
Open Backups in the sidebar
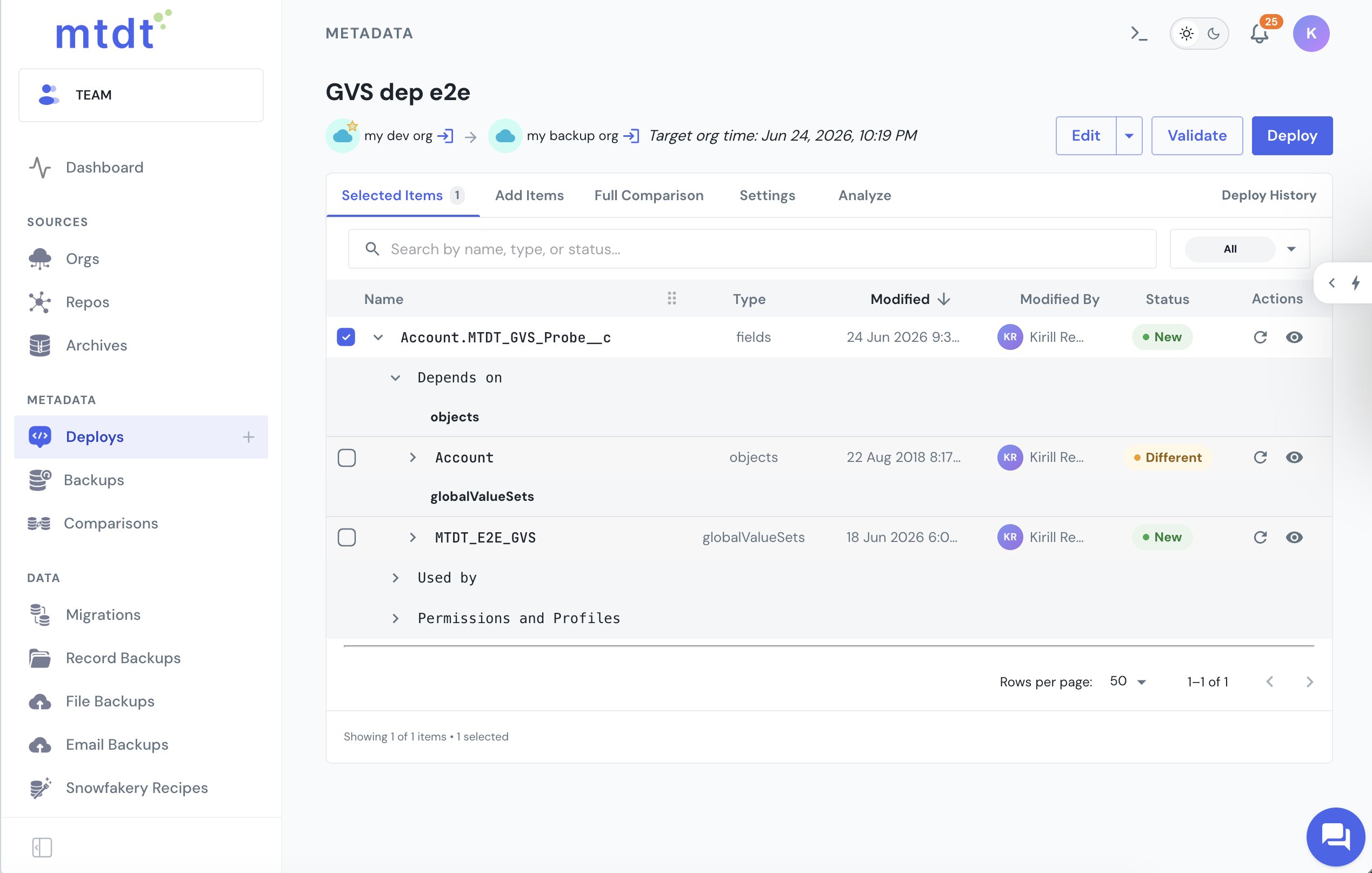coord(94,480)
